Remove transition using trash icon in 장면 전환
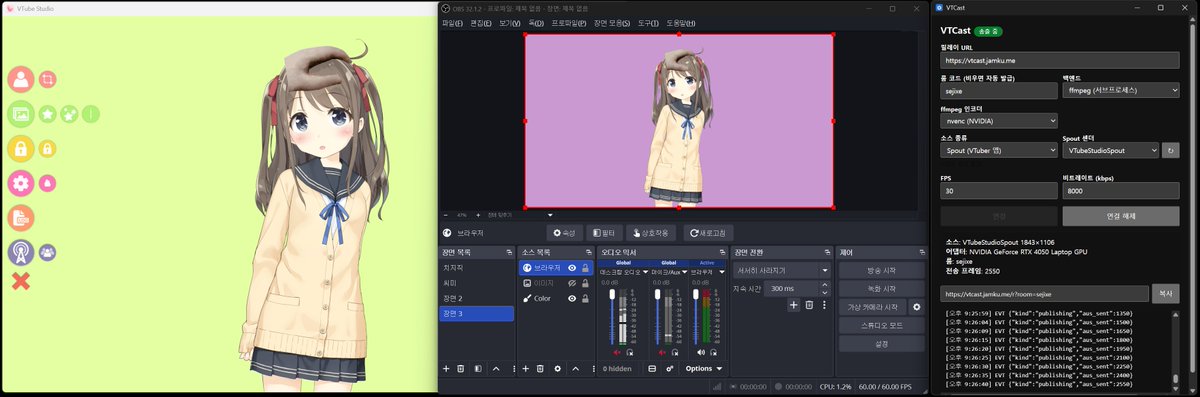 [x=809, y=305]
